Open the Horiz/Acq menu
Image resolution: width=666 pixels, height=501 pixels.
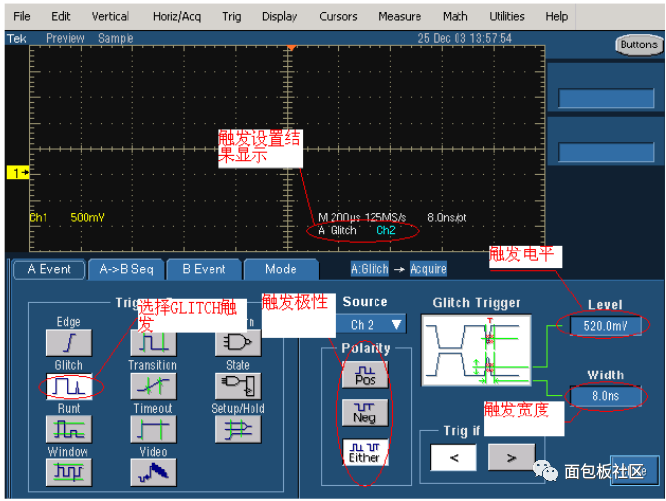[177, 17]
